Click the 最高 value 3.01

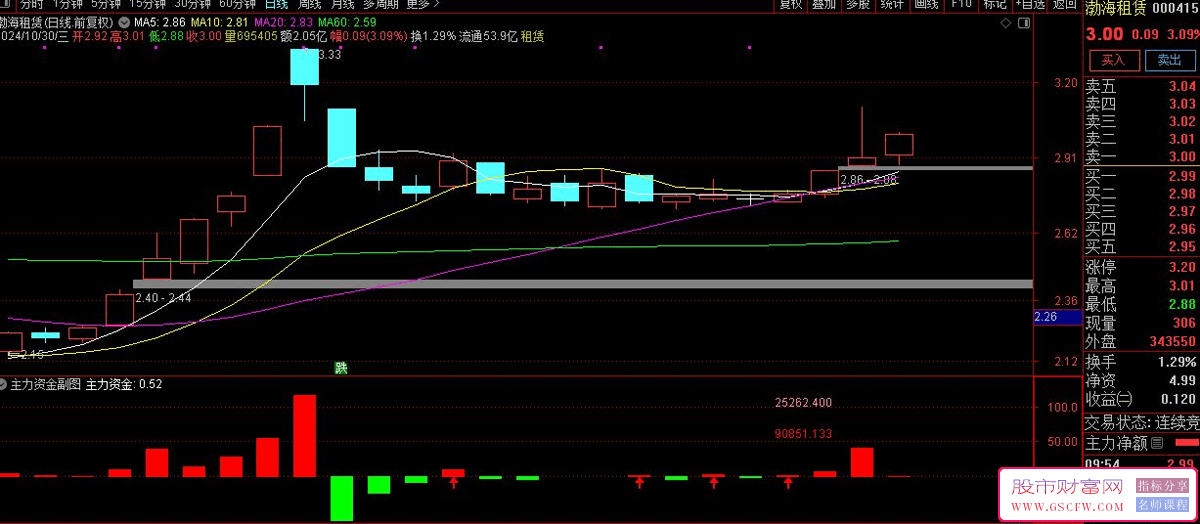click(1181, 286)
